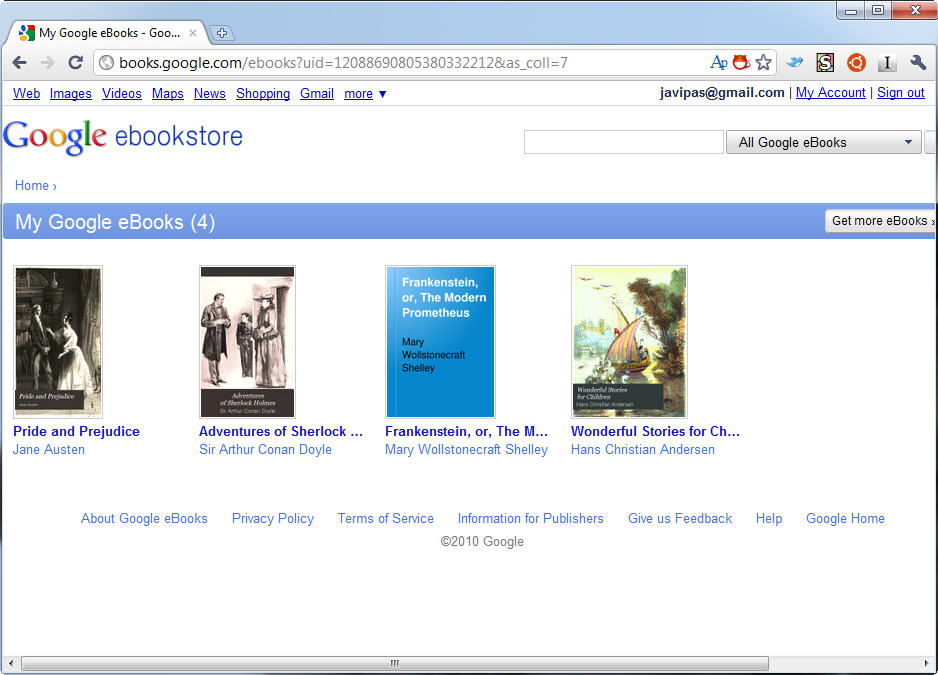This screenshot has width=938, height=675.
Task: Click the horizontal scrollbar thumb
Action: click(x=395, y=663)
